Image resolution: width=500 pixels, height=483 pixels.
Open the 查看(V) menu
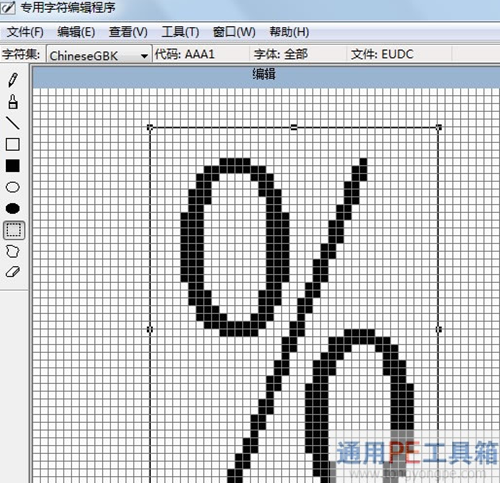128,32
